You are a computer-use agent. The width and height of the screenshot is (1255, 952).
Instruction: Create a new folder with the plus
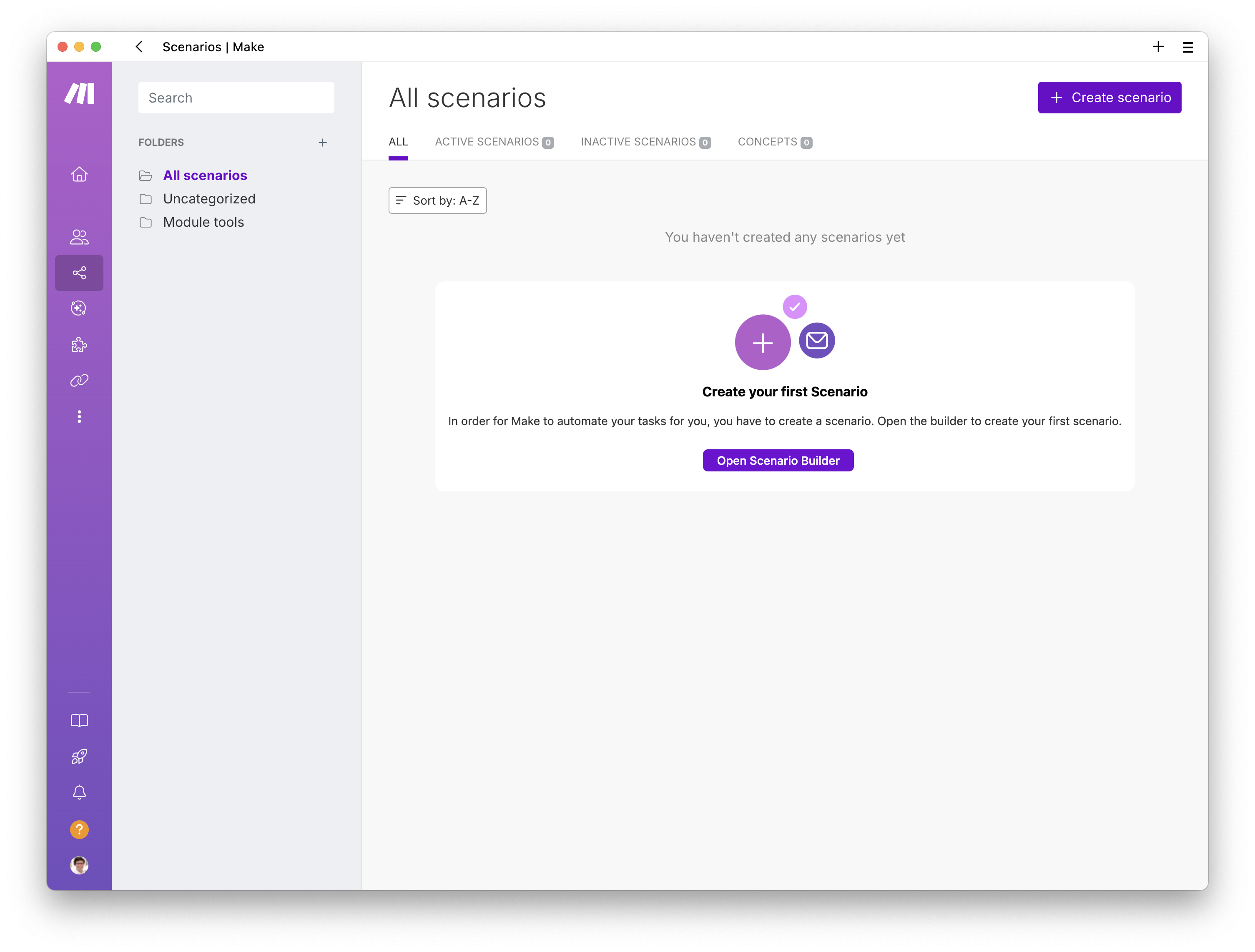(322, 143)
